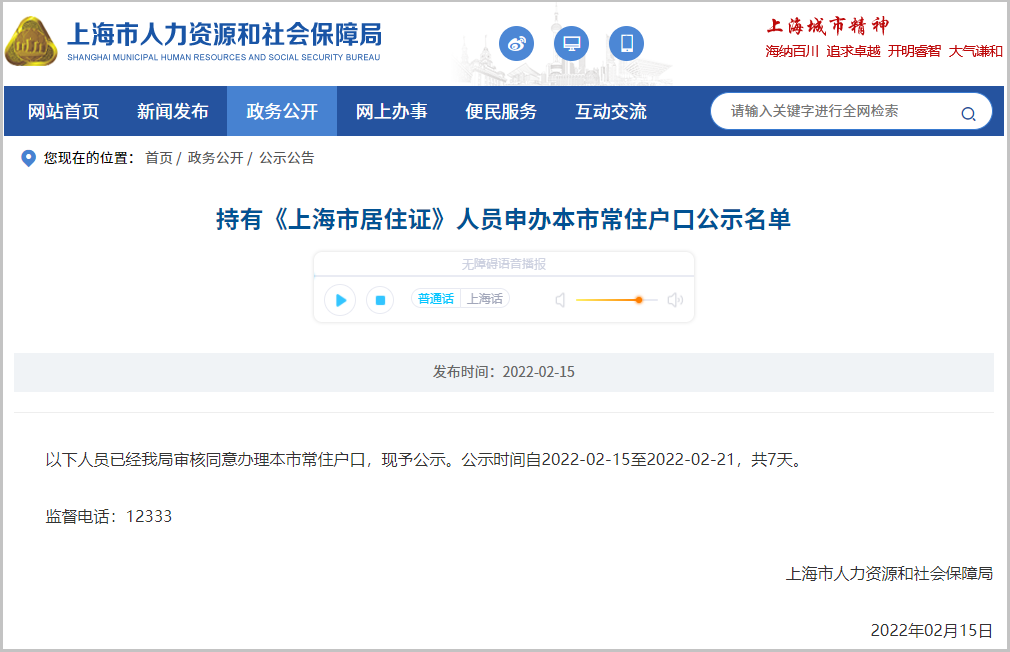Click 公示公告 breadcrumb link

point(287,158)
